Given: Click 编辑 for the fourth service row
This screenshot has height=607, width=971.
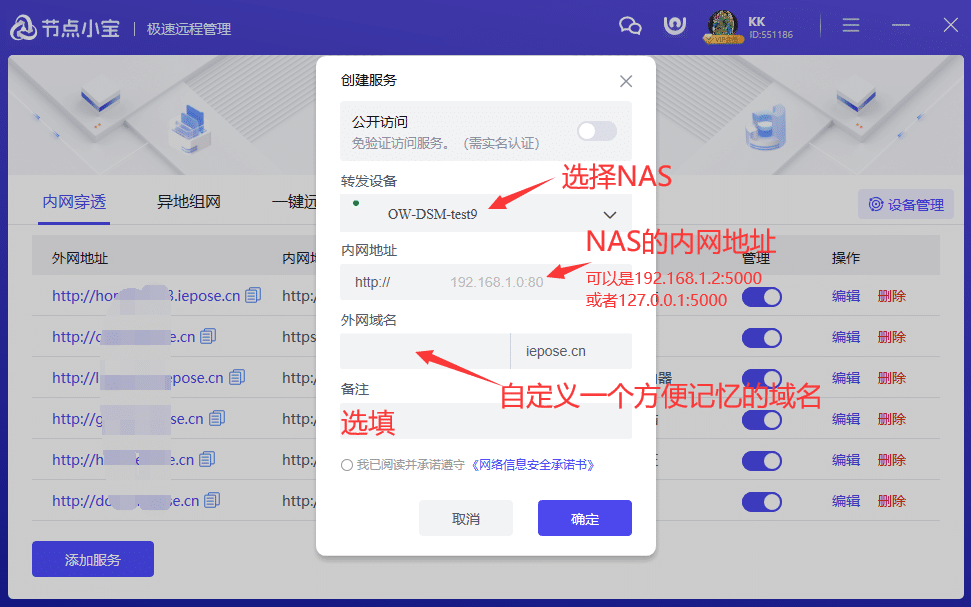Looking at the screenshot, I should [846, 419].
